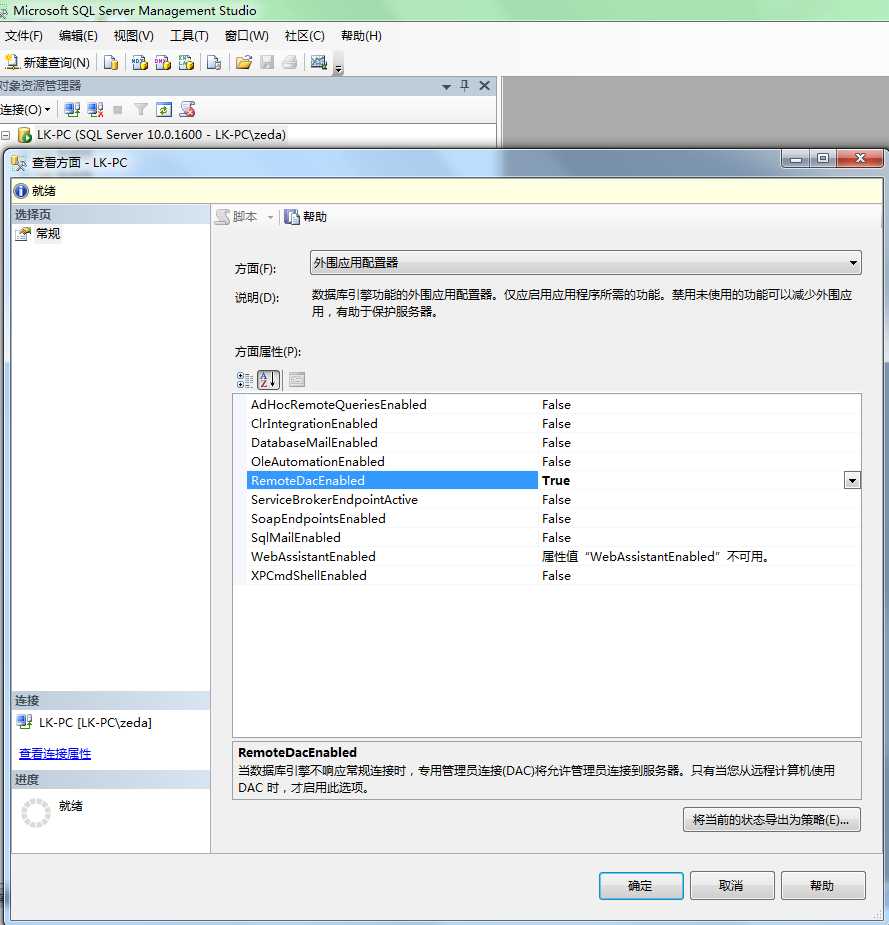Click the Activity Monitor icon

(x=319, y=63)
